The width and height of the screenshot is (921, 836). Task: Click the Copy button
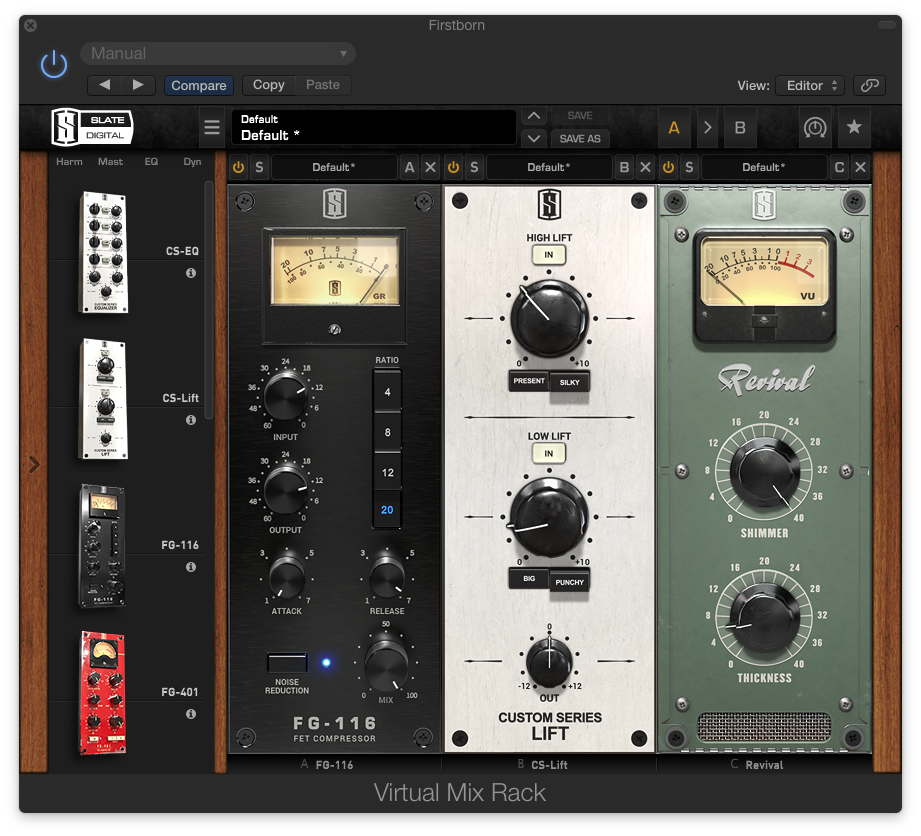click(x=268, y=85)
